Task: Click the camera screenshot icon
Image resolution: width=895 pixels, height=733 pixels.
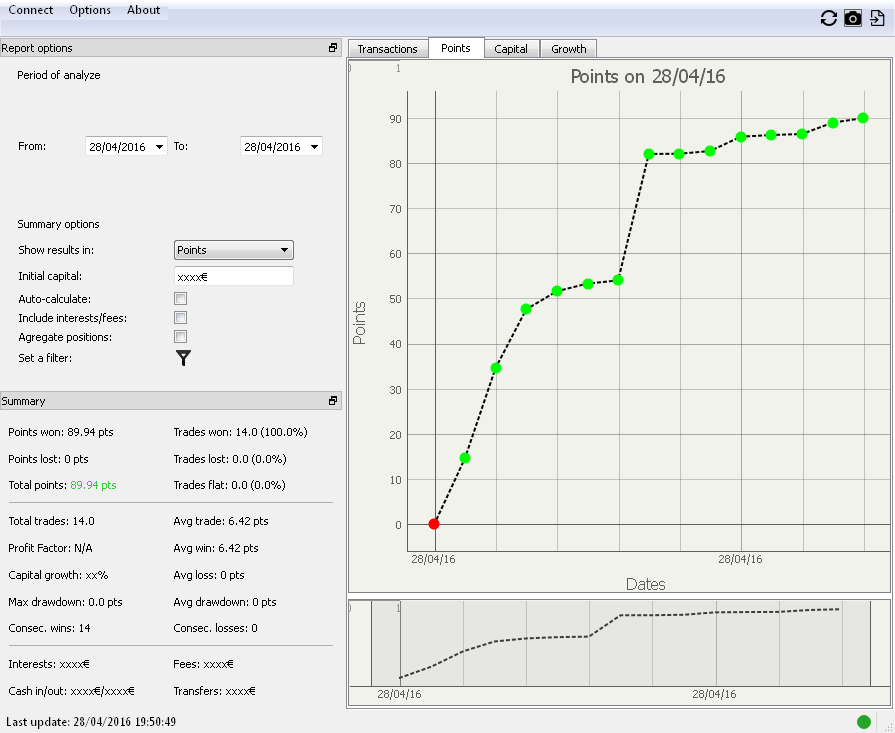Action: tap(853, 18)
